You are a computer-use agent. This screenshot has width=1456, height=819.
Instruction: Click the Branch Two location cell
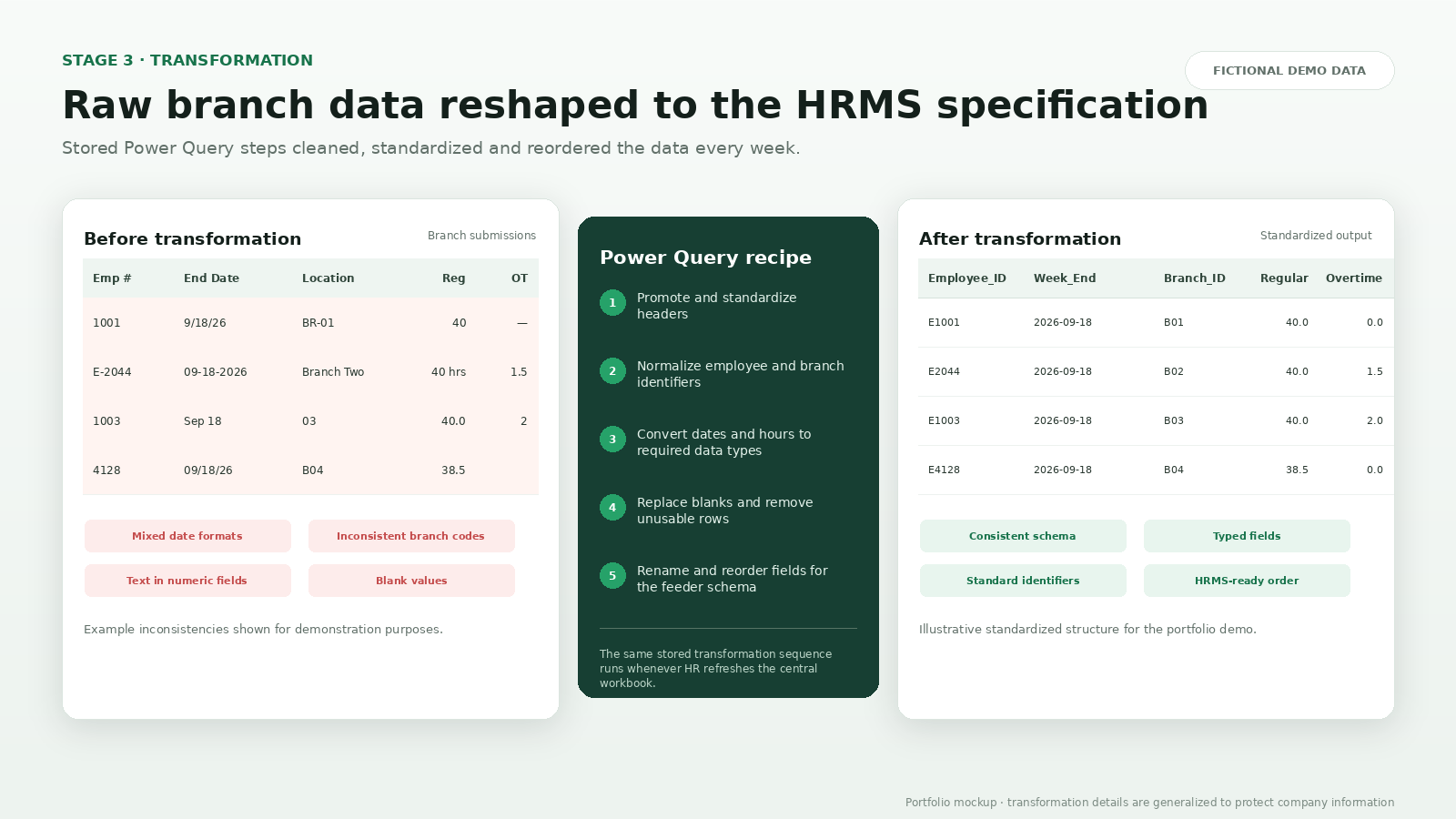[333, 372]
